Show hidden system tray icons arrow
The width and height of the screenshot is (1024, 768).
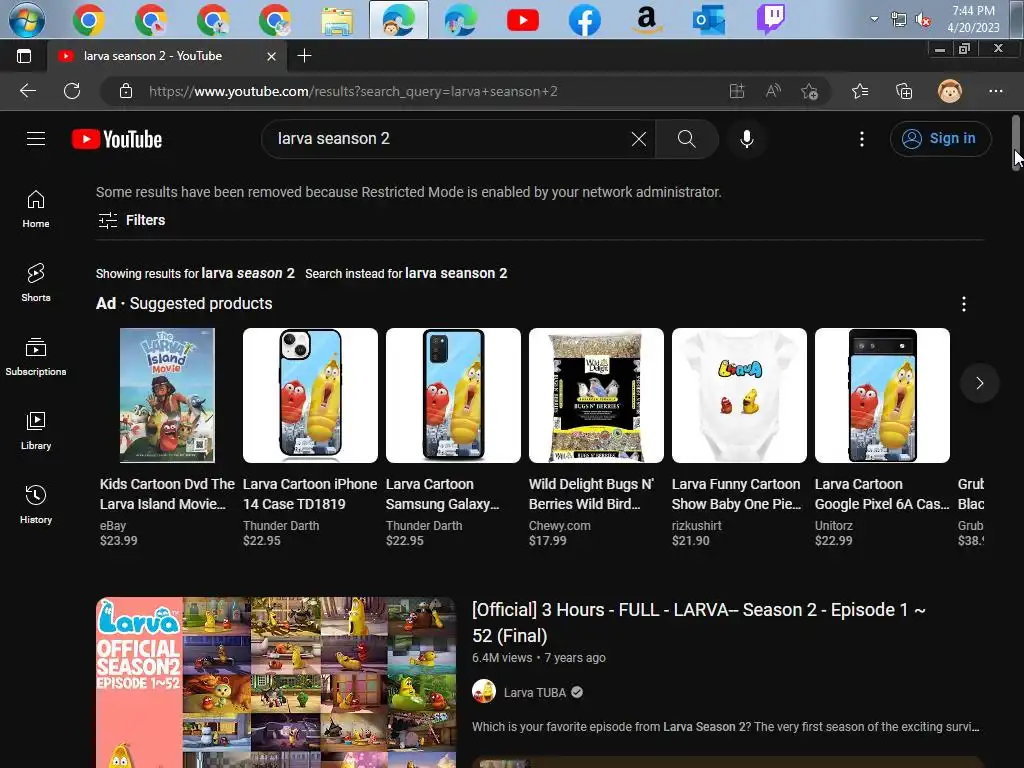click(874, 20)
